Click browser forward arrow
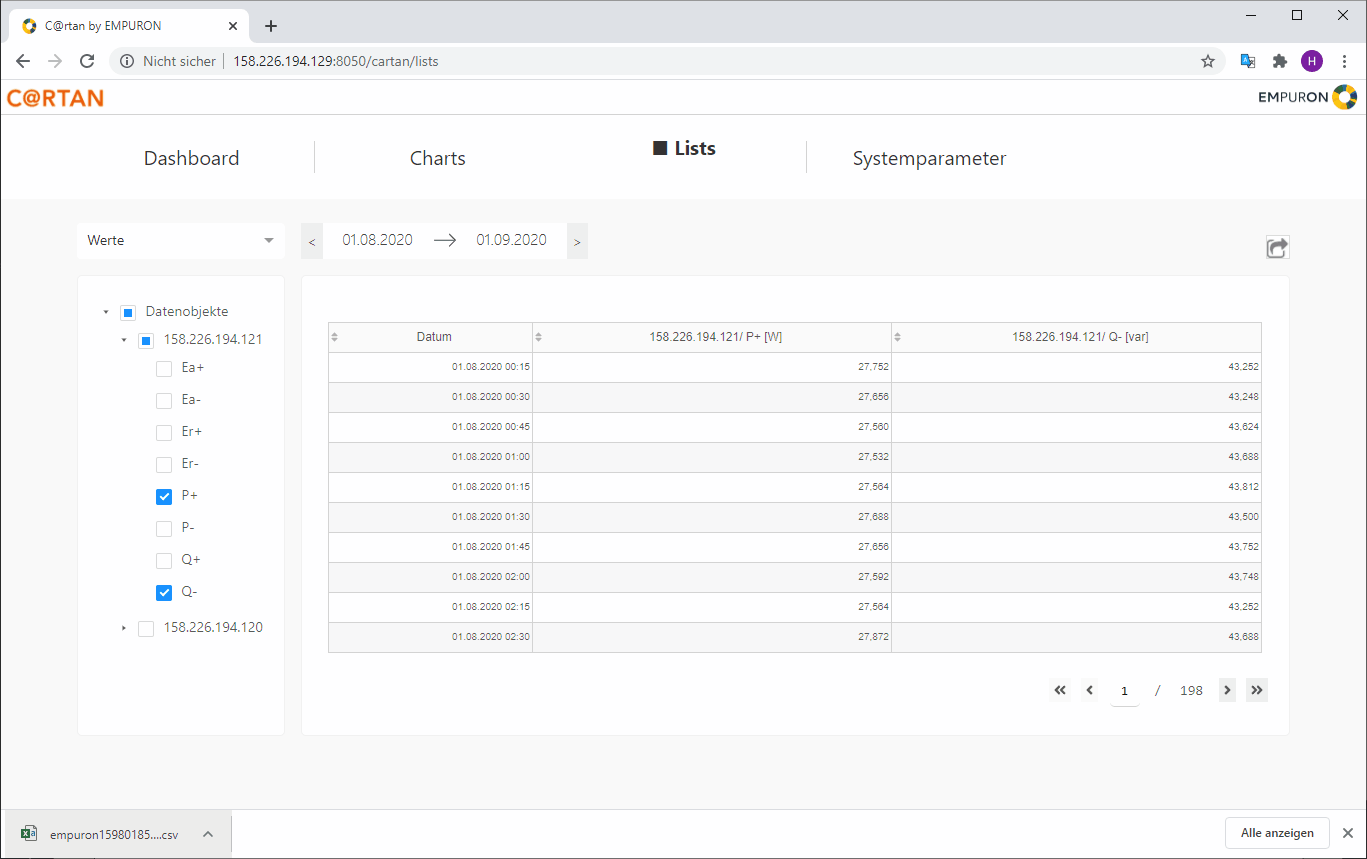Image resolution: width=1367 pixels, height=859 pixels. [x=55, y=61]
